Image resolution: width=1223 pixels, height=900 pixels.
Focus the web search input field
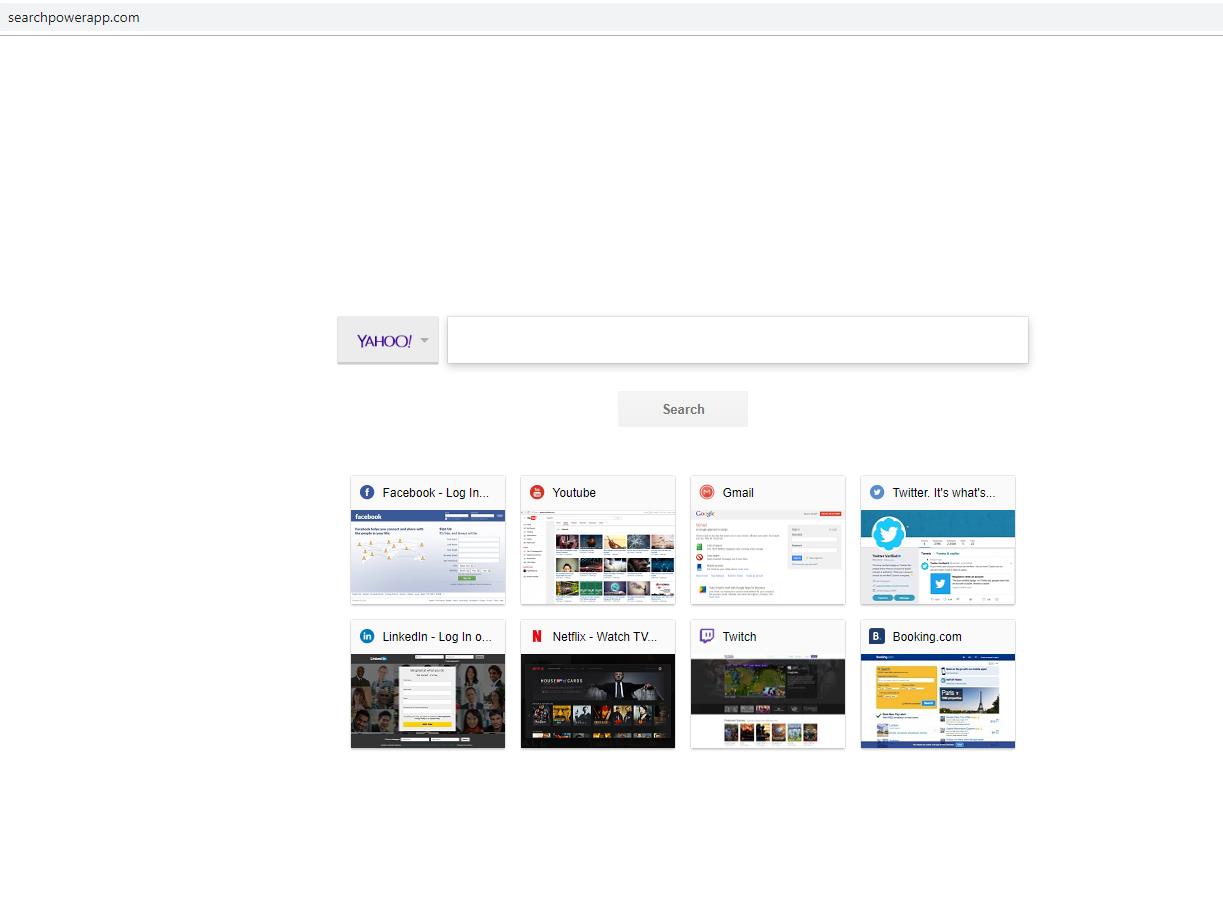pos(738,340)
